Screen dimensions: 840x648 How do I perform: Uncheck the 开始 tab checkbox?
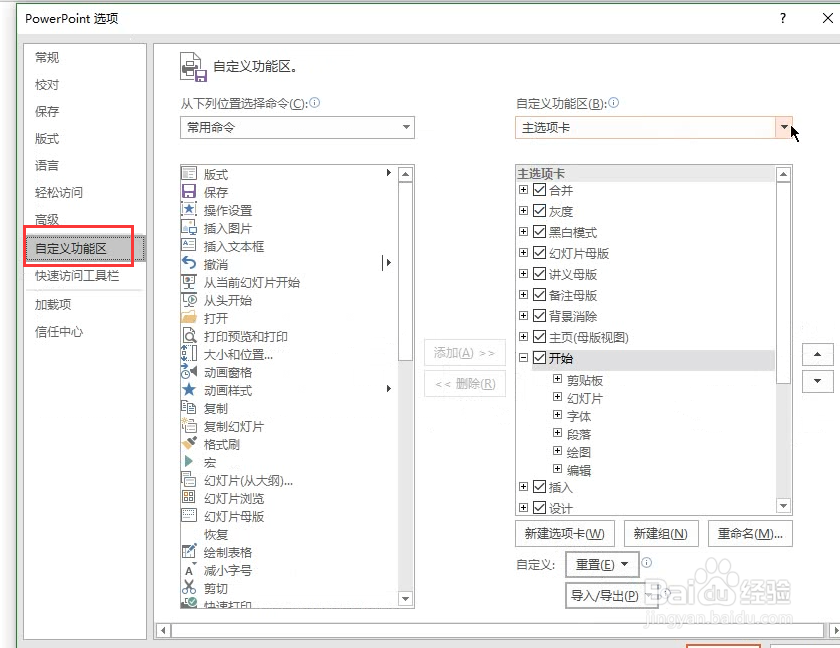(x=539, y=357)
